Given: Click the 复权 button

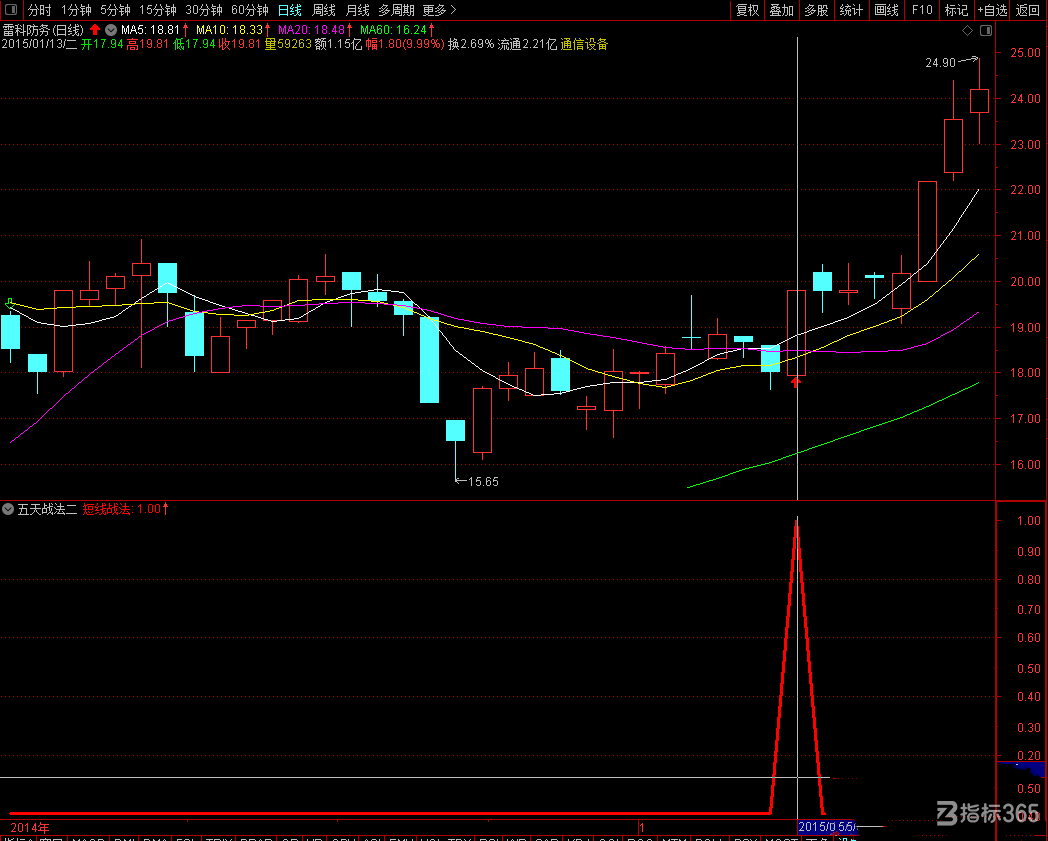Looking at the screenshot, I should (x=747, y=10).
